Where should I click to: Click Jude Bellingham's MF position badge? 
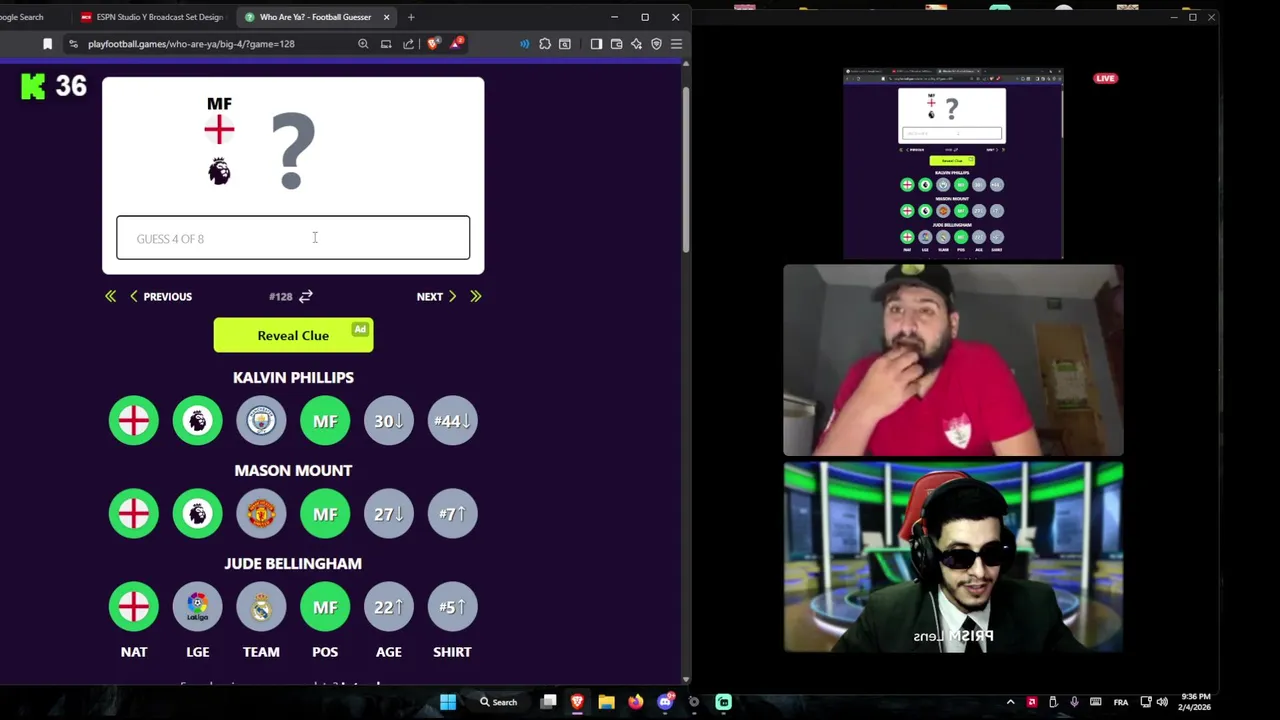click(325, 607)
